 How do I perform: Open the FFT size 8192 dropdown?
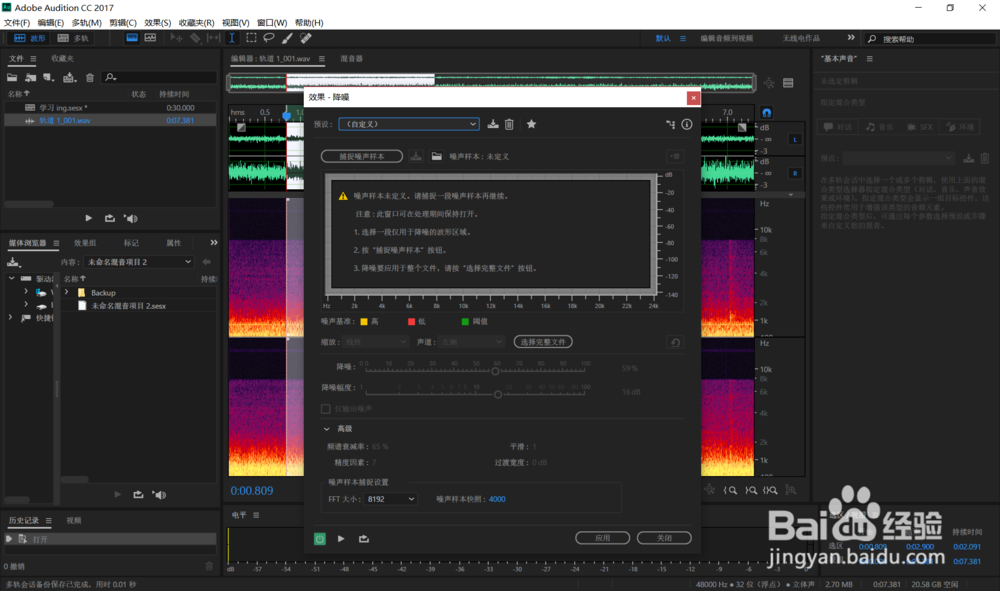point(391,499)
